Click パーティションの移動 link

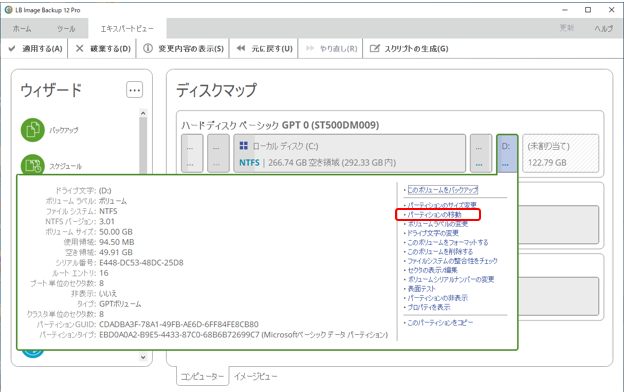pyautogui.click(x=435, y=215)
